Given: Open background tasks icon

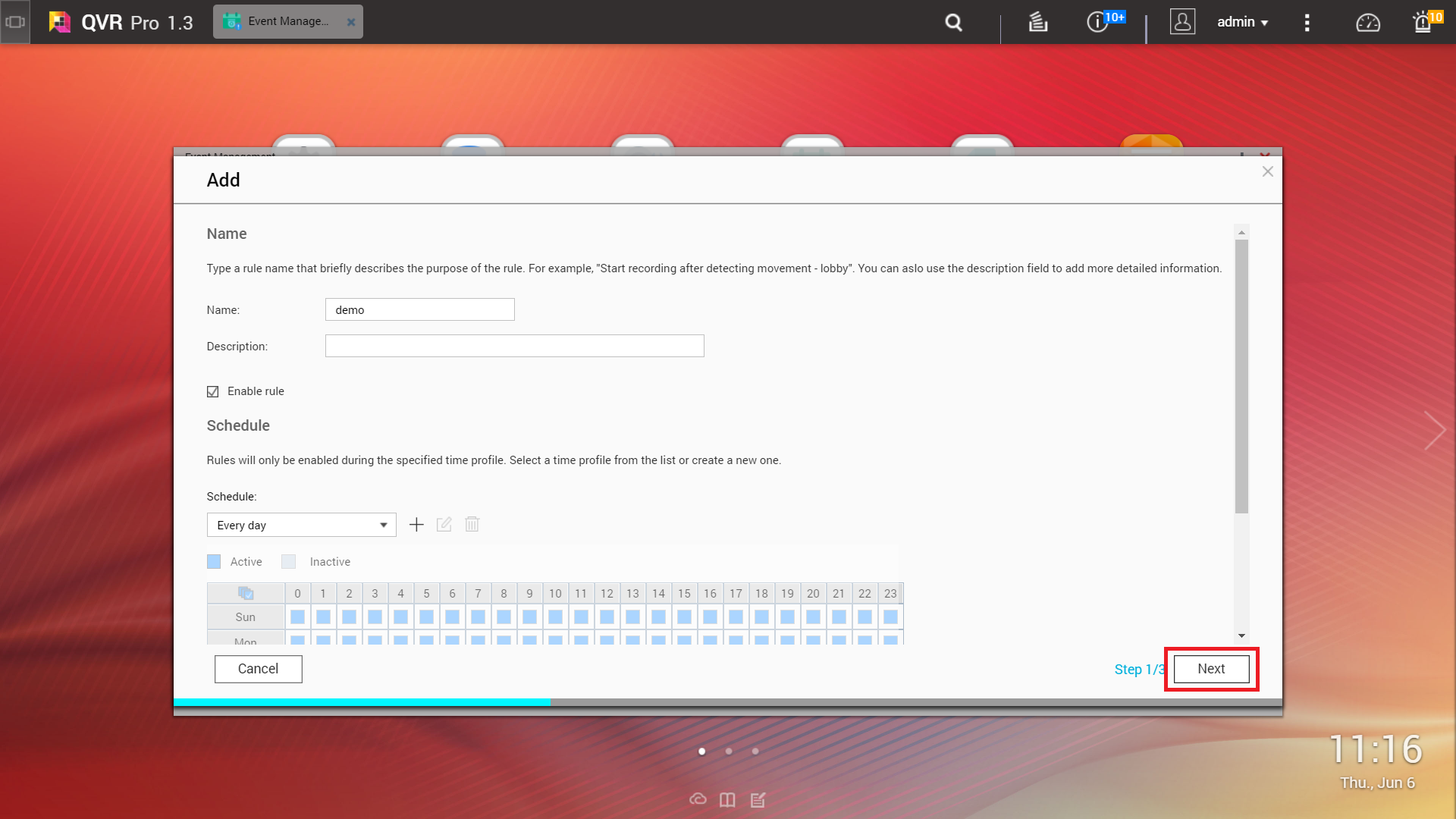Looking at the screenshot, I should point(1037,23).
